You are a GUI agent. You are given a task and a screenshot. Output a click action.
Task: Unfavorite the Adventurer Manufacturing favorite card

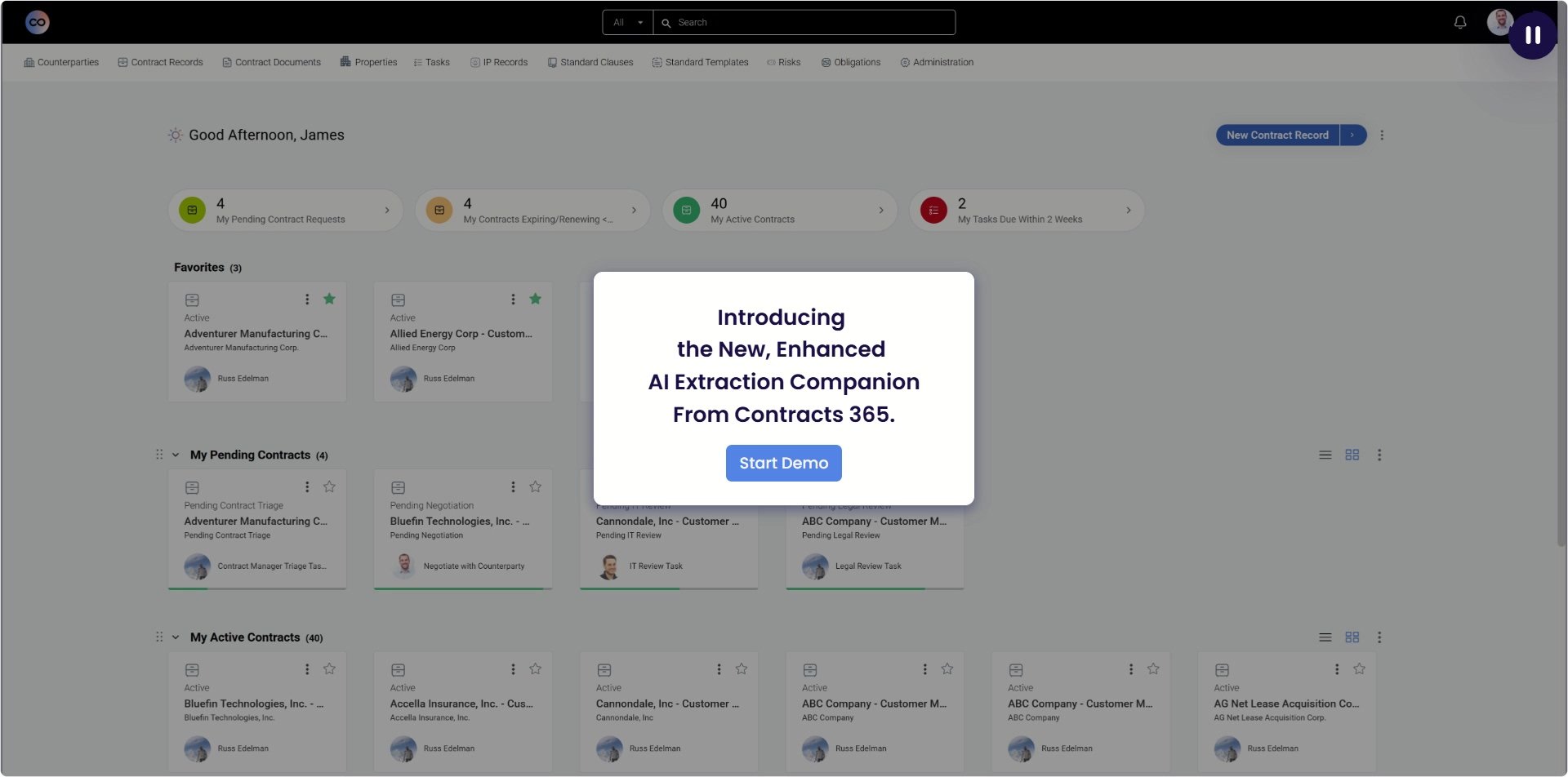329,300
